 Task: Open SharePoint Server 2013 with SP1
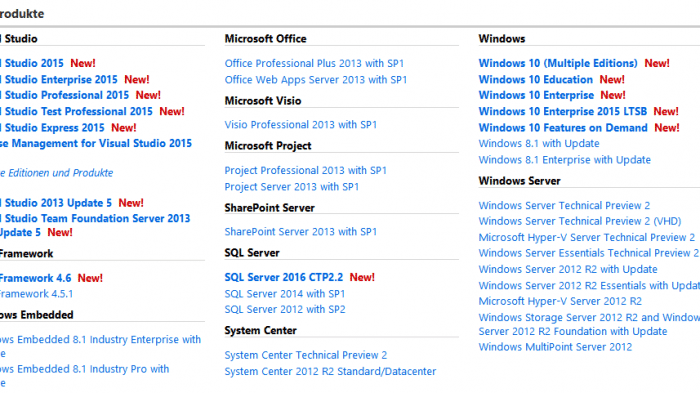(x=301, y=232)
